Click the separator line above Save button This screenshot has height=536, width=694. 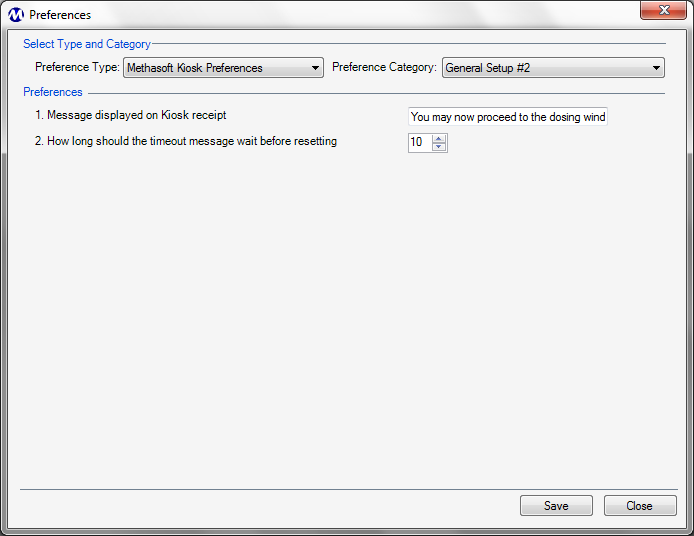tap(349, 490)
